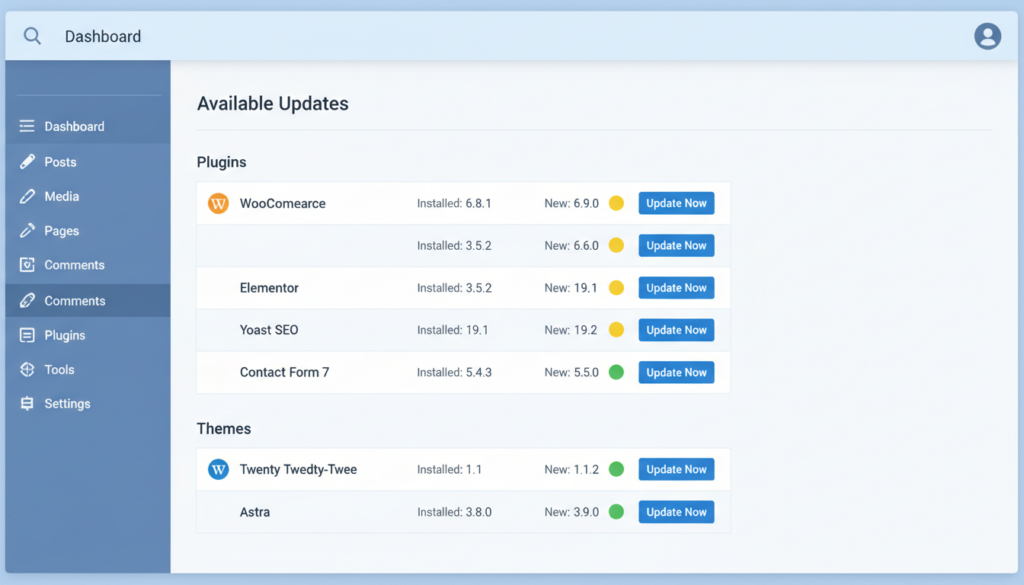Update Contact Form 7 now
Screen dimensions: 1024x585
pos(676,372)
